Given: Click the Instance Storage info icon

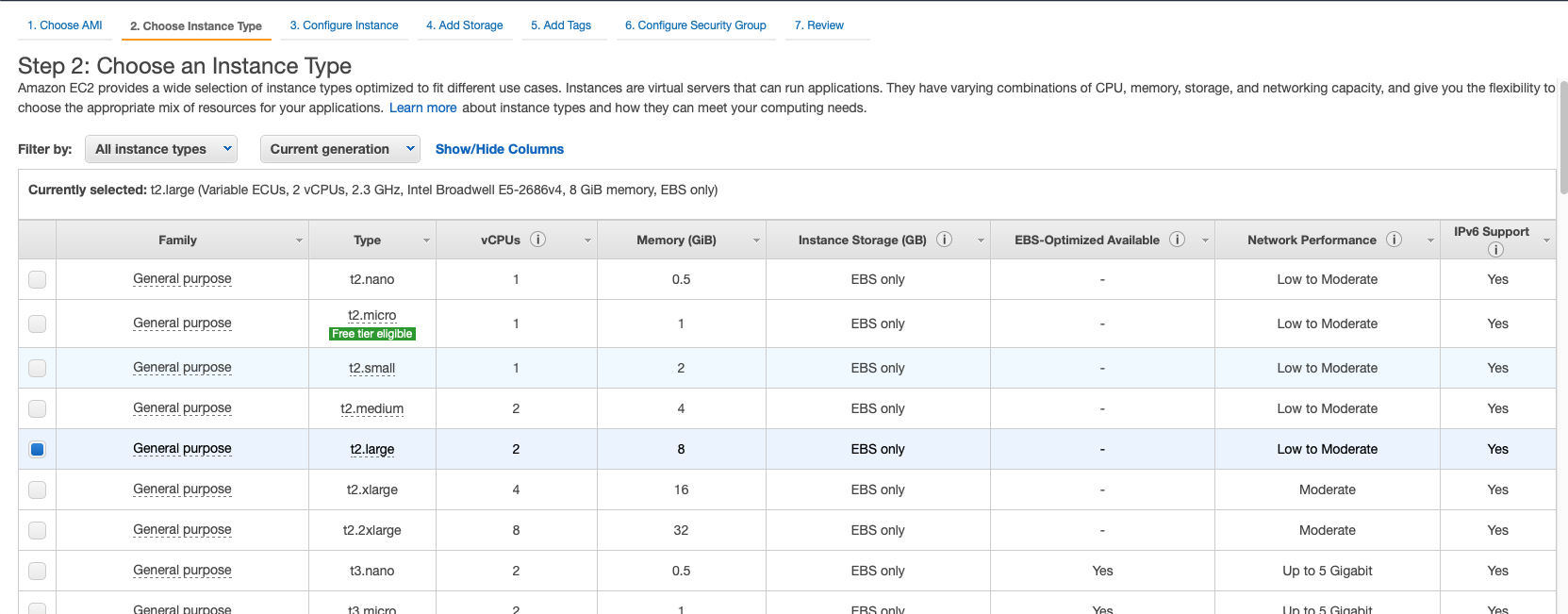Looking at the screenshot, I should 944,240.
